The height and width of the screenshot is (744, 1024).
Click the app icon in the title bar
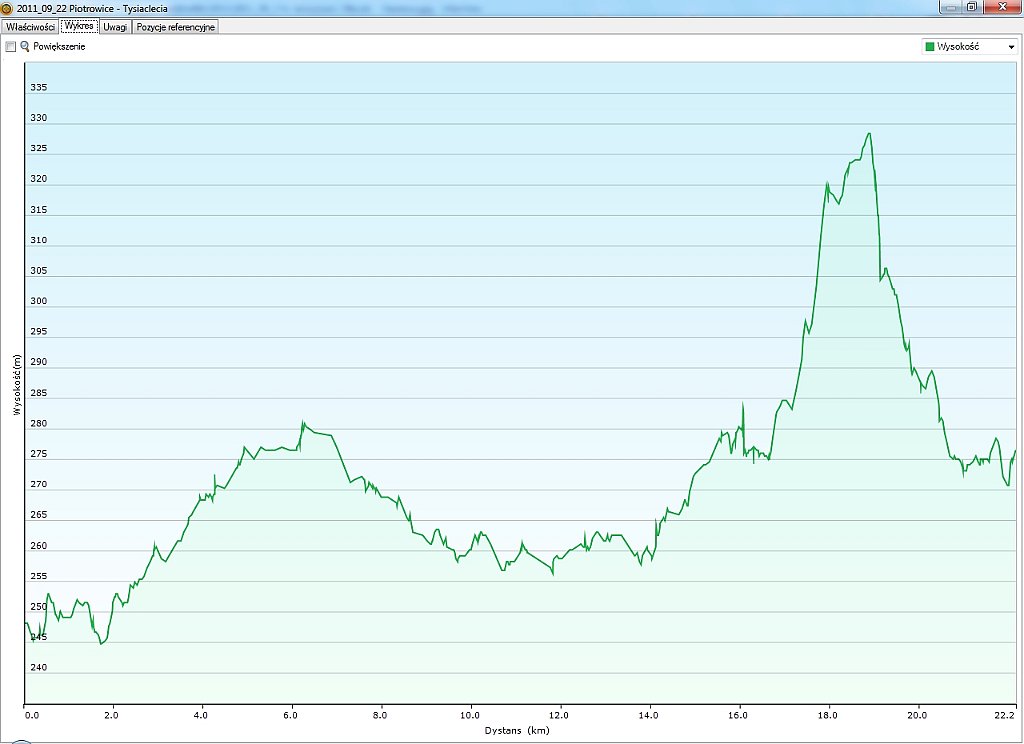[7, 7]
